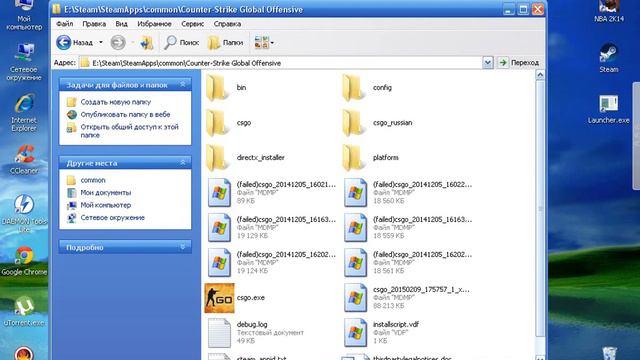Screen dimensions: 640x360
Task: Minimize the Counter-Strike Global Offensive window
Action: [x=509, y=9]
